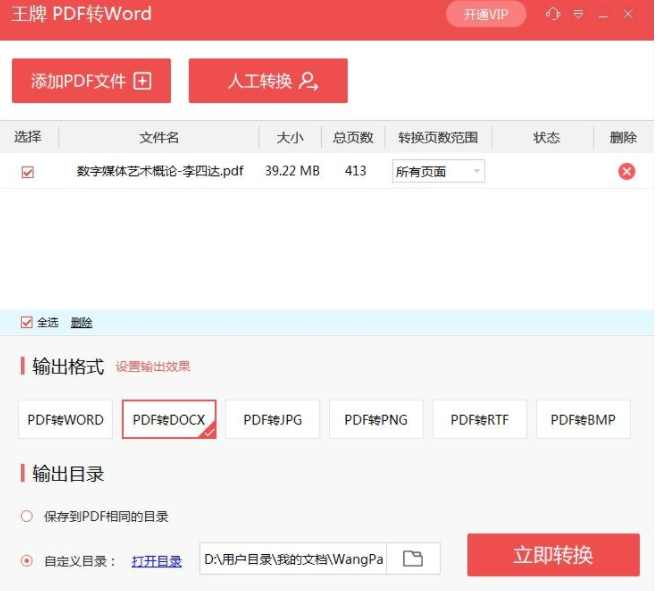Toggle the 全选 checkbox
This screenshot has height=591, width=657.
click(26, 322)
